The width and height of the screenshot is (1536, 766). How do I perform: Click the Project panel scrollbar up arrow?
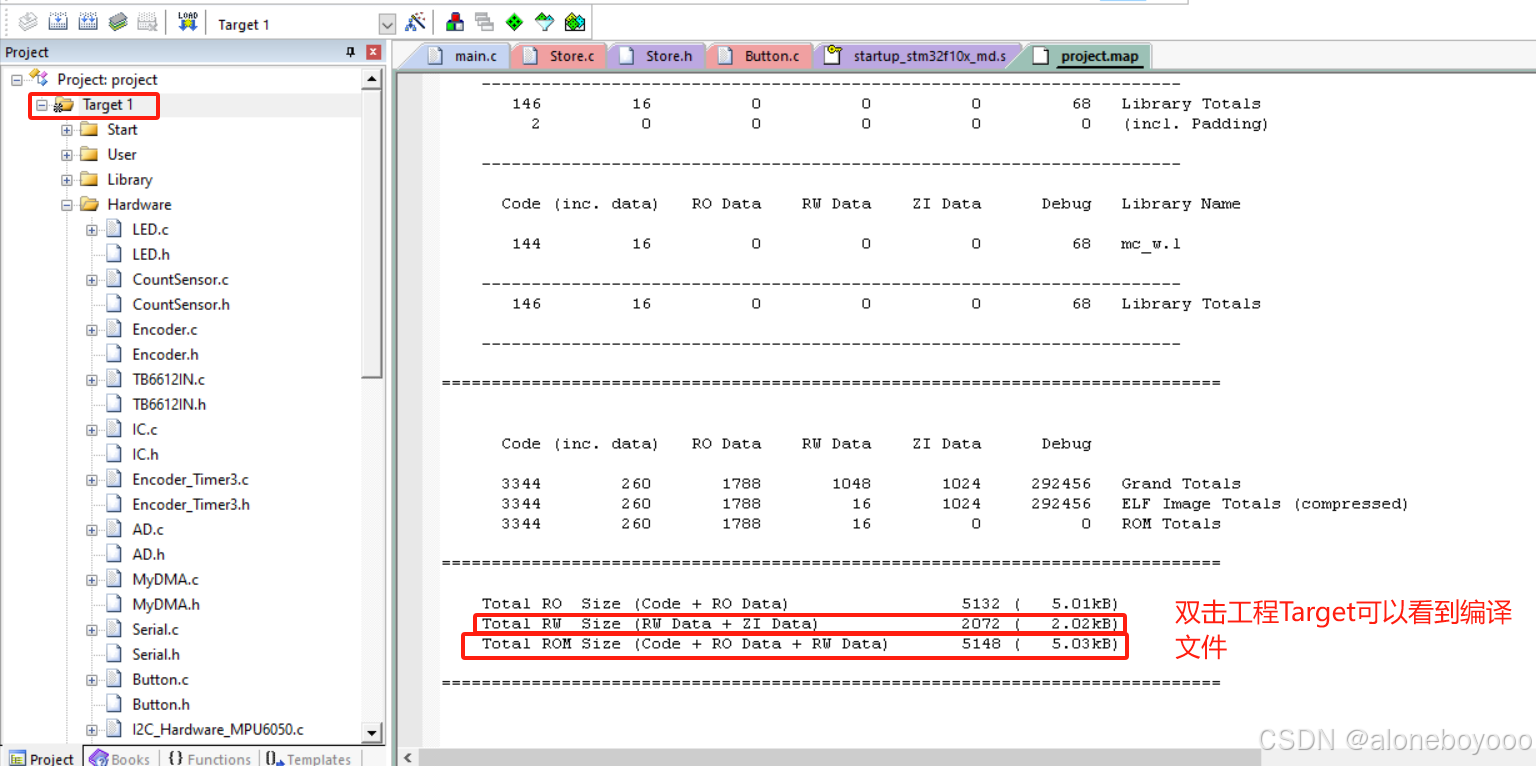[372, 78]
